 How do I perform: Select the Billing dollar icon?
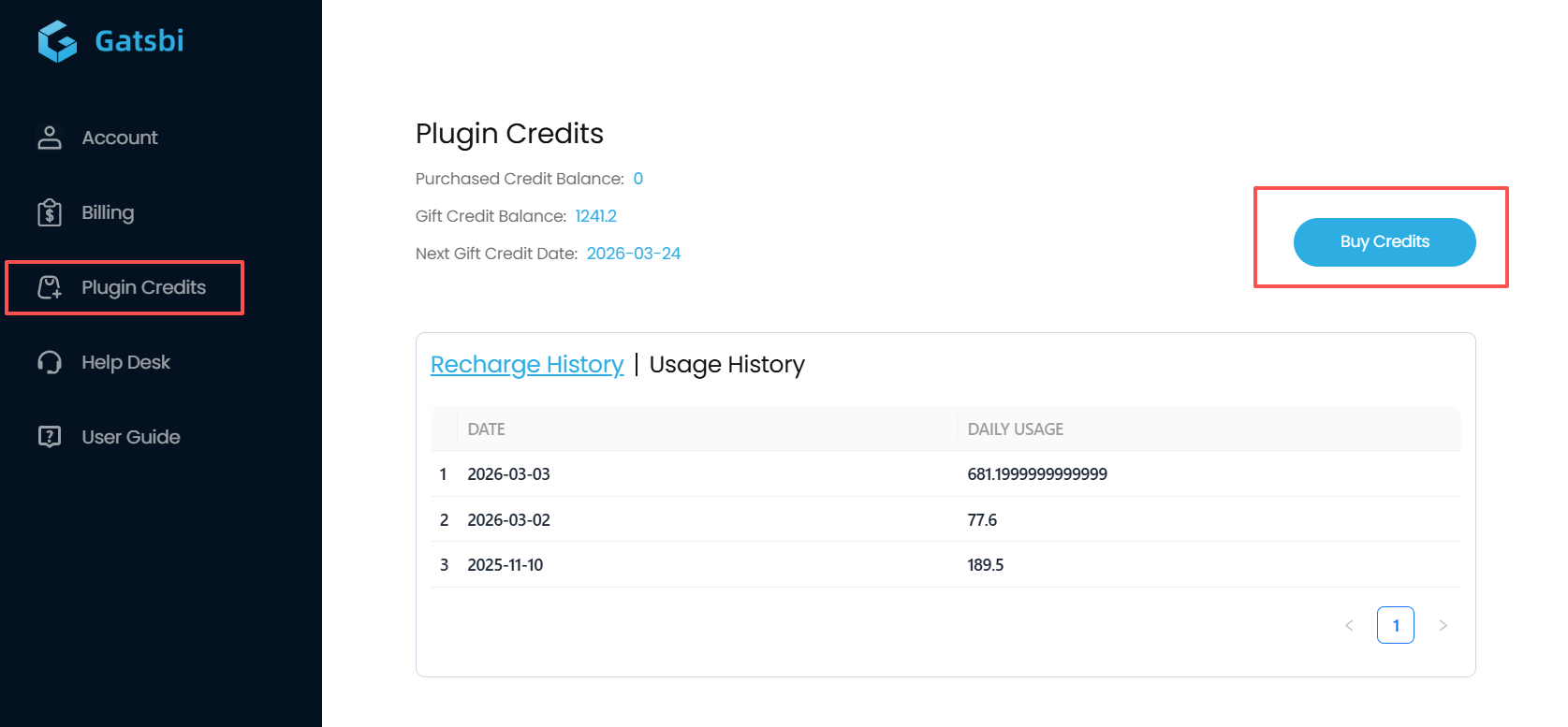[49, 212]
